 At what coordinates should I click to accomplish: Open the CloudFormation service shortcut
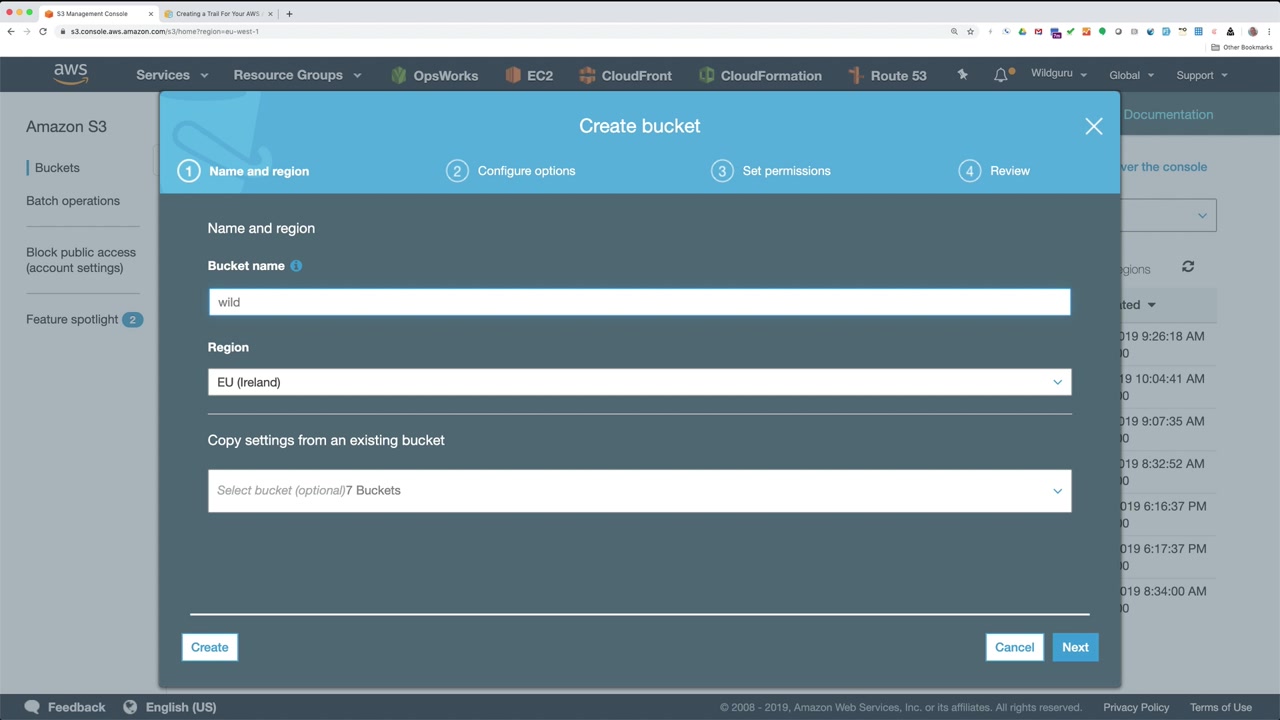pyautogui.click(x=760, y=75)
